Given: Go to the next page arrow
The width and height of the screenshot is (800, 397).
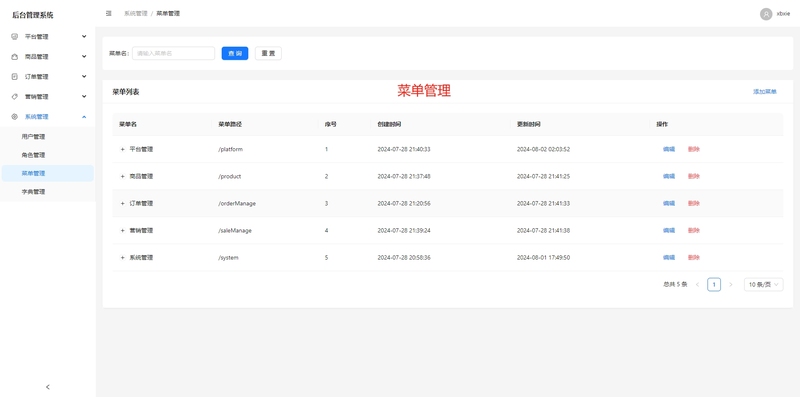Looking at the screenshot, I should 731,285.
